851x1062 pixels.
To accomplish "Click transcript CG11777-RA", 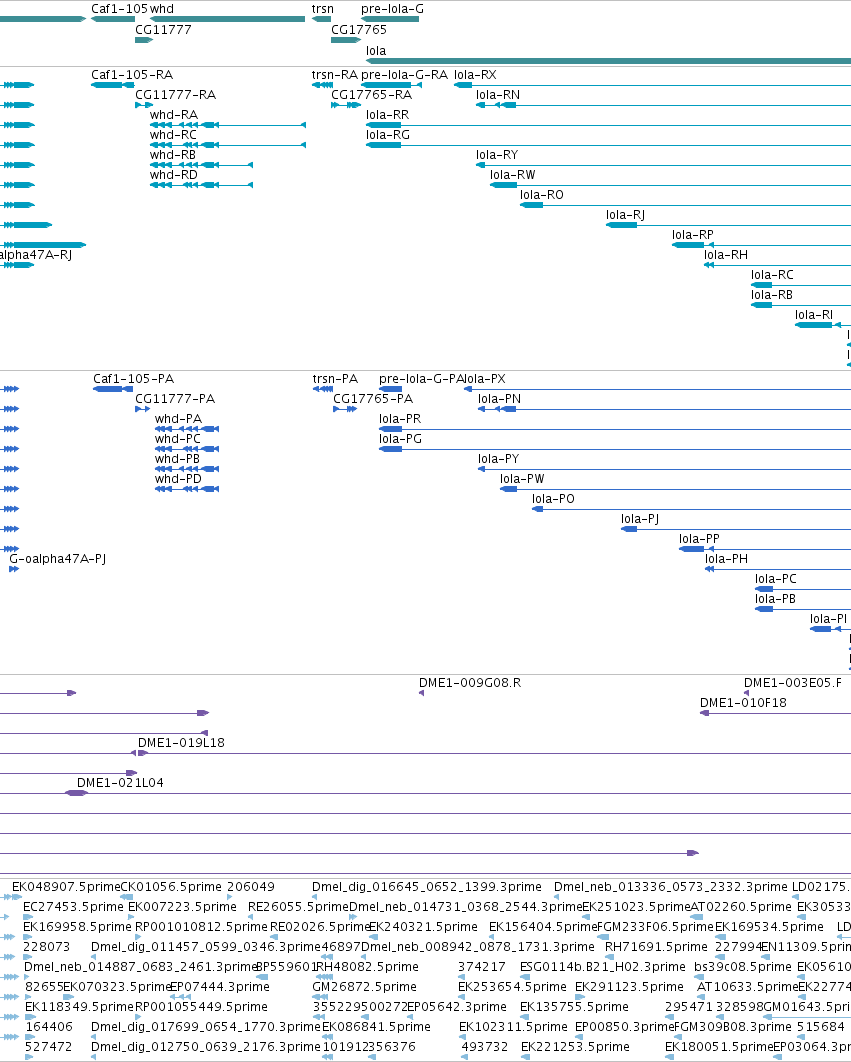I will coord(175,95).
